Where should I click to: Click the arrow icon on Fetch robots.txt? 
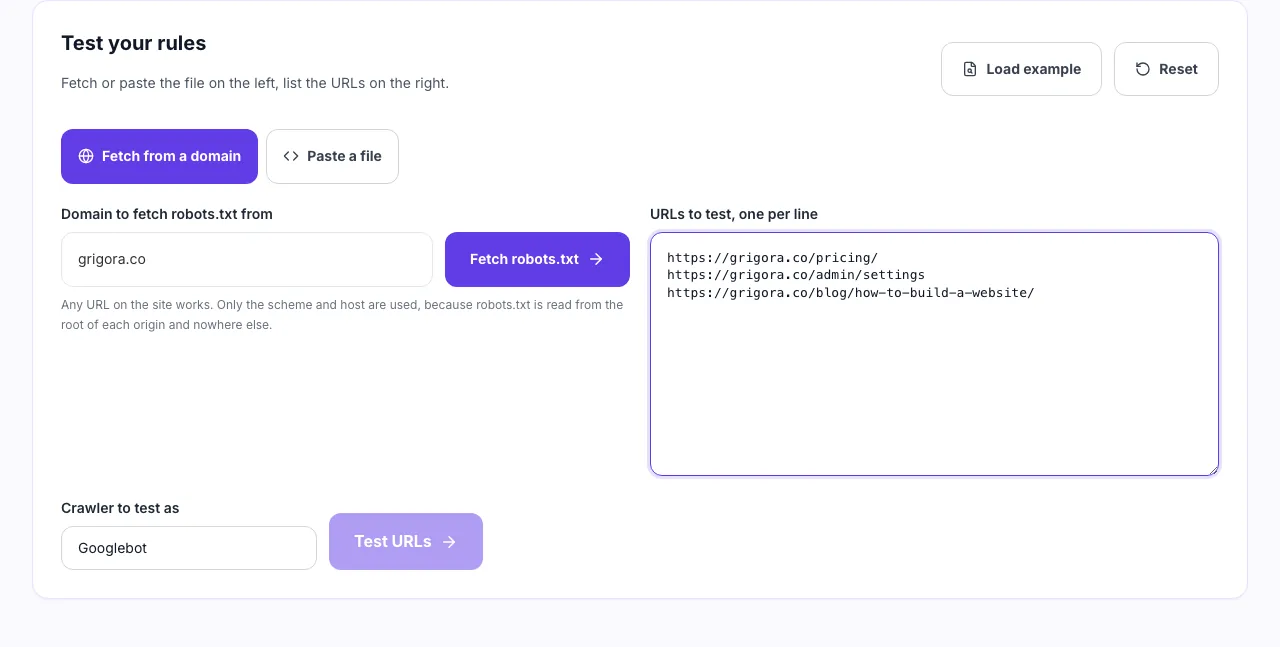click(596, 259)
